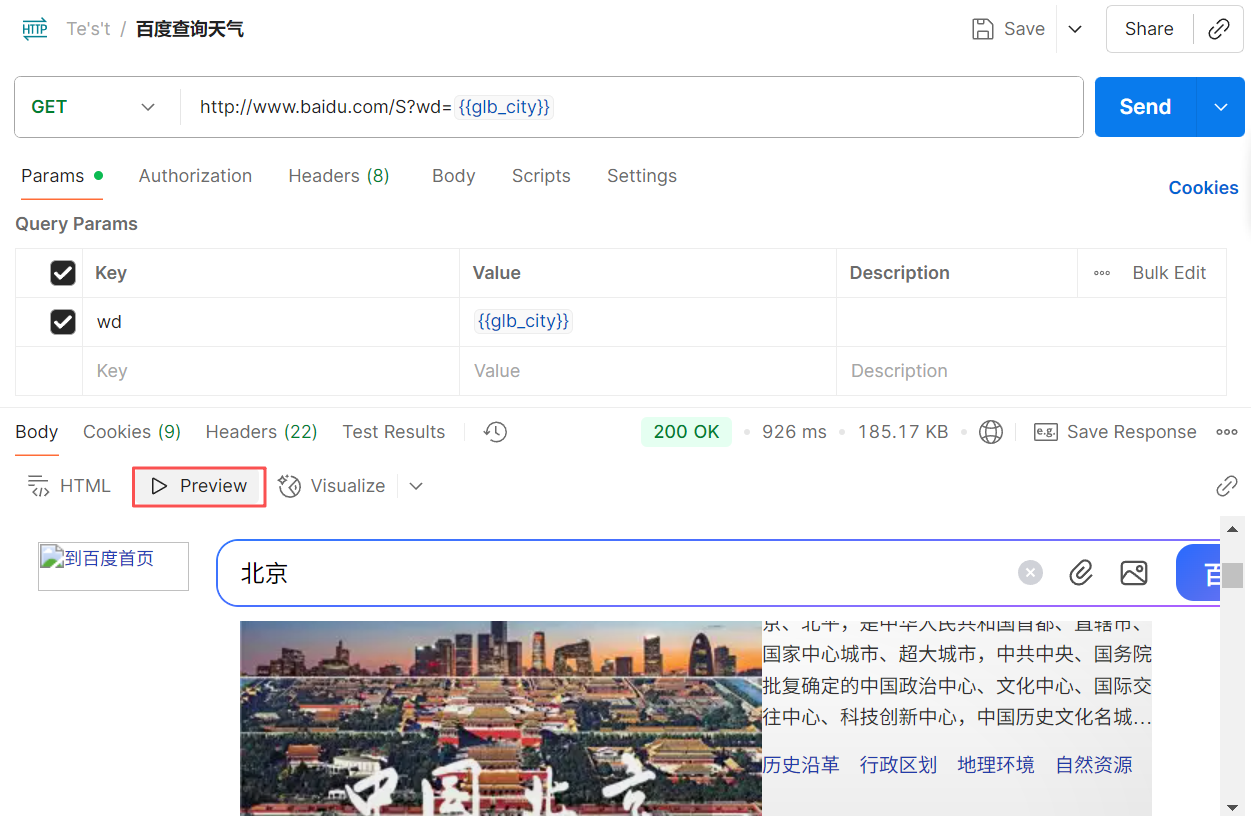The height and width of the screenshot is (816, 1251).
Task: Click the Save Response button
Action: (x=1115, y=432)
